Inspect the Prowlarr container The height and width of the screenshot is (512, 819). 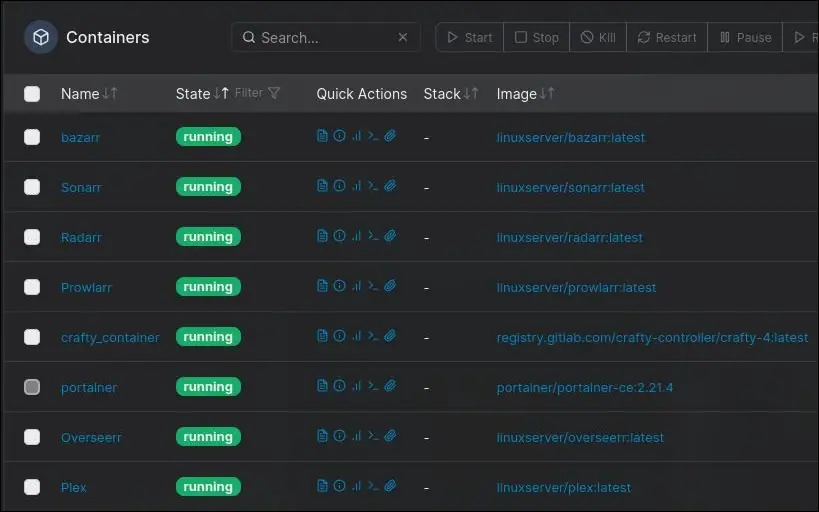tap(340, 286)
